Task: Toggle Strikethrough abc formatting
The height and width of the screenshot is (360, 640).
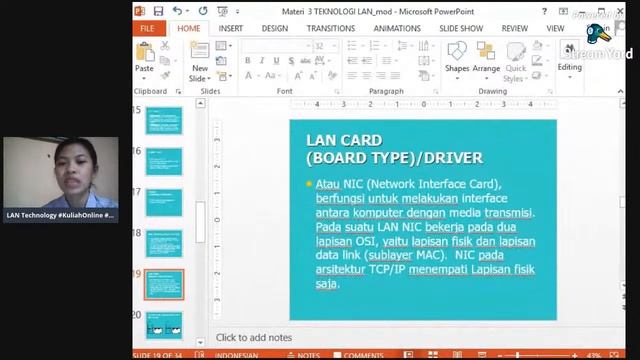Action: 305,61
